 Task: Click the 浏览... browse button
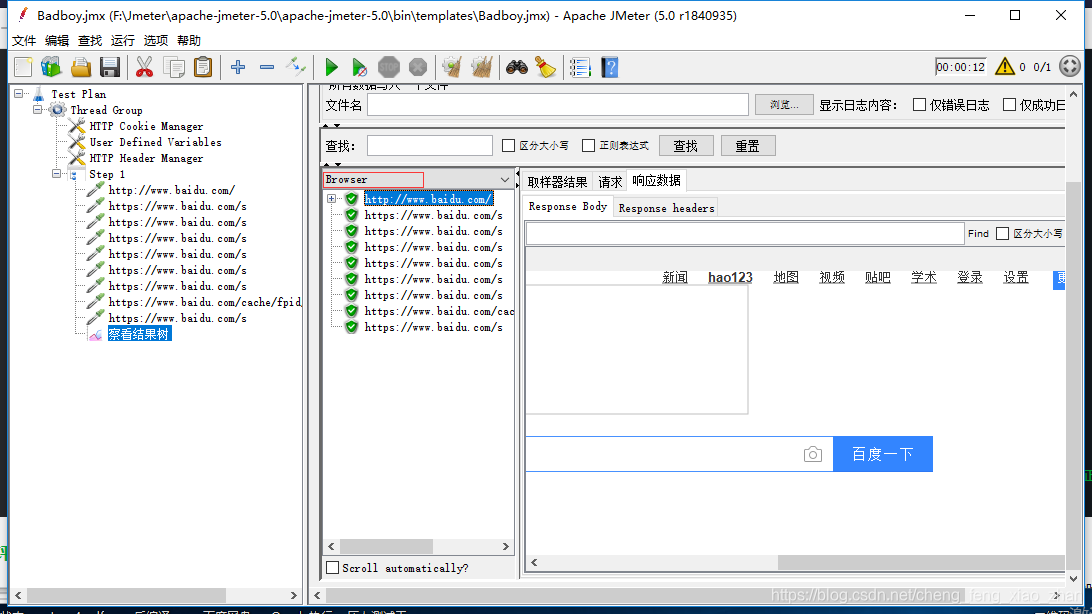784,104
